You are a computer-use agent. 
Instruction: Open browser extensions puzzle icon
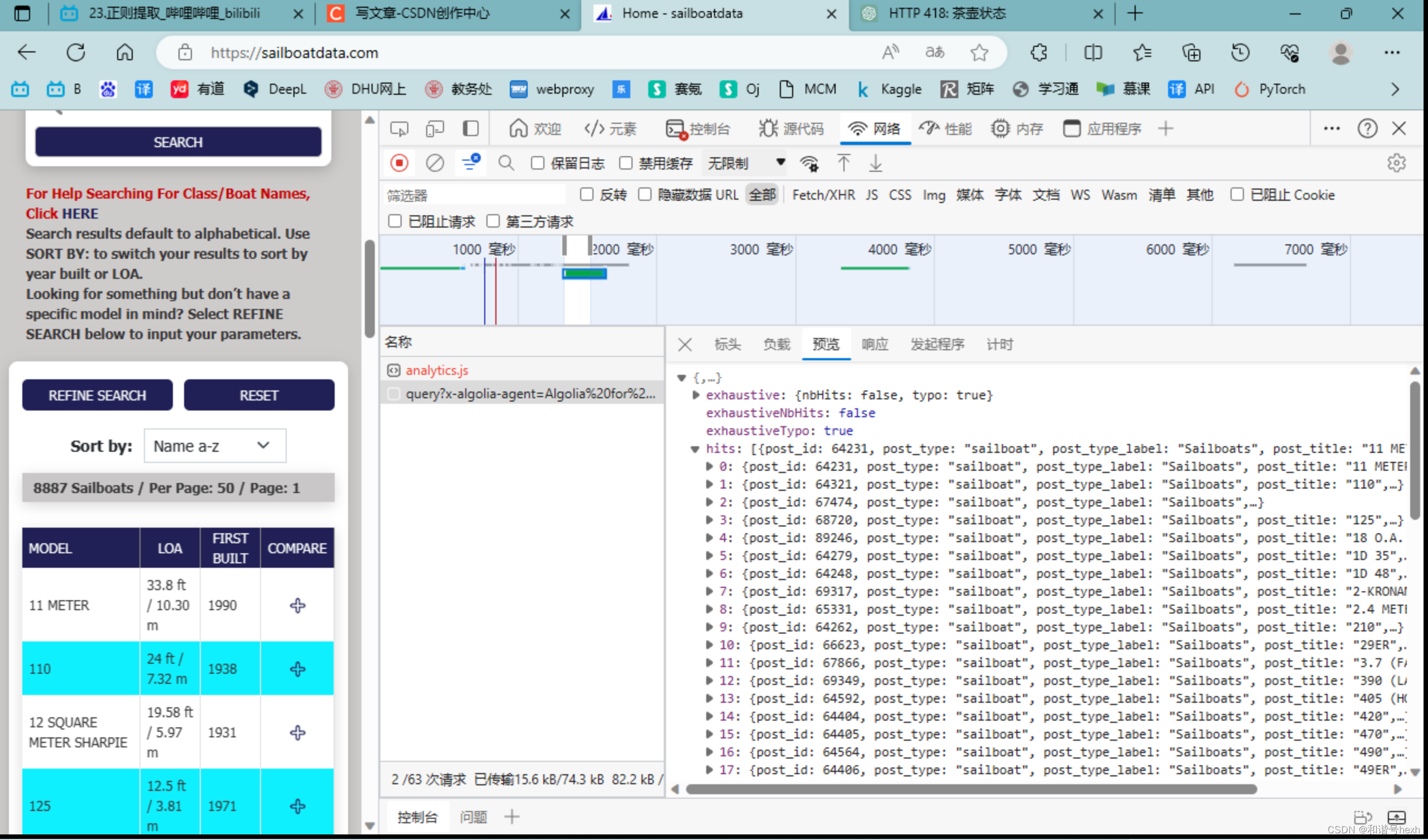point(1038,53)
